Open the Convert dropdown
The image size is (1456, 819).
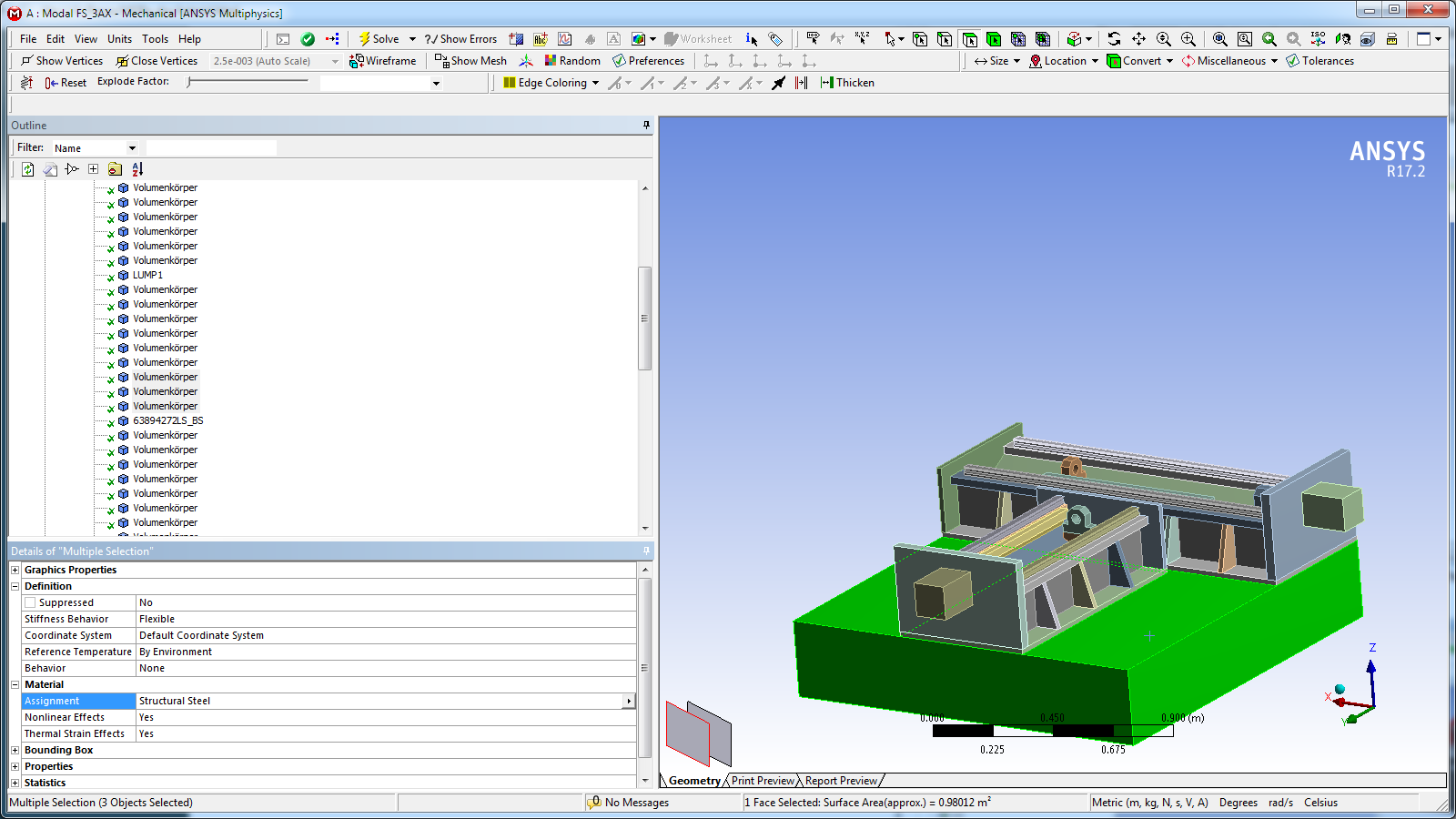1140,61
